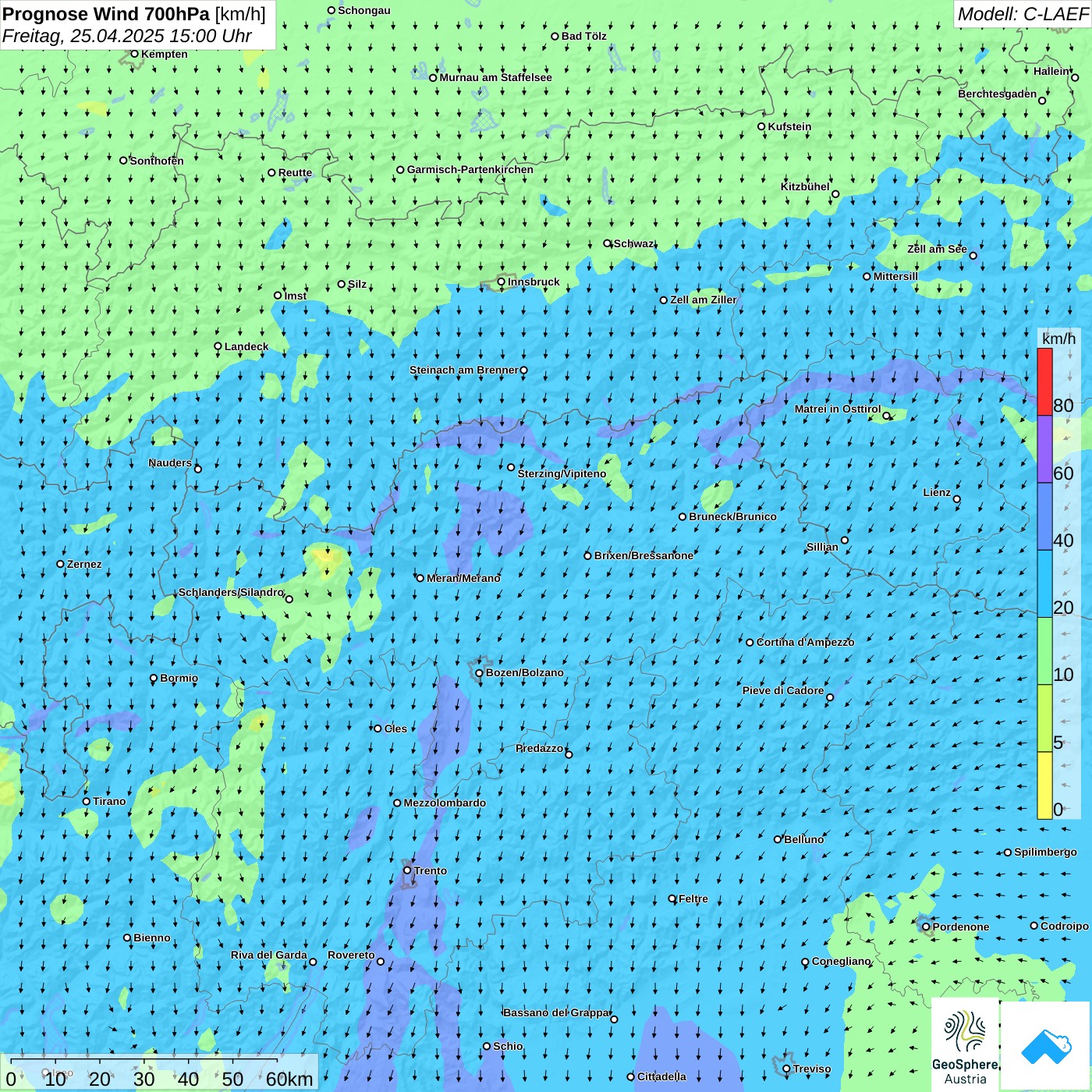Click the 'Bad Tölz' label
Viewport: 1092px width, 1092px height.
(x=583, y=36)
